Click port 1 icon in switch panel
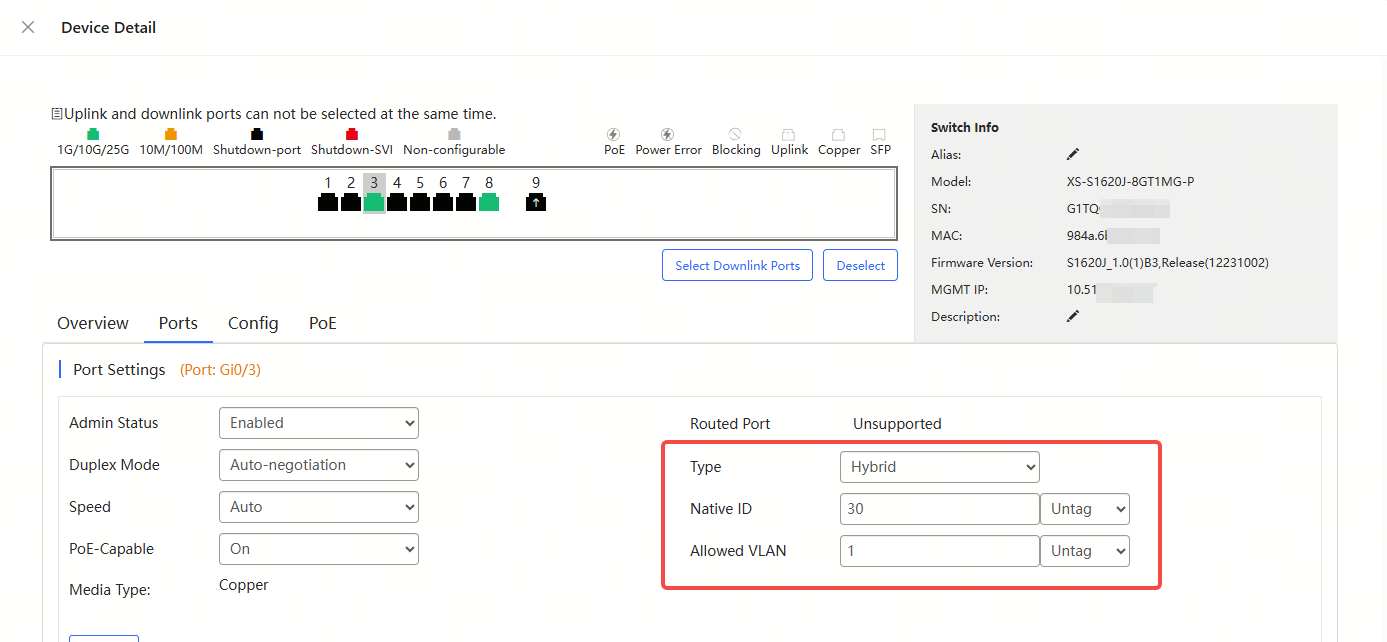1387x642 pixels. point(328,202)
